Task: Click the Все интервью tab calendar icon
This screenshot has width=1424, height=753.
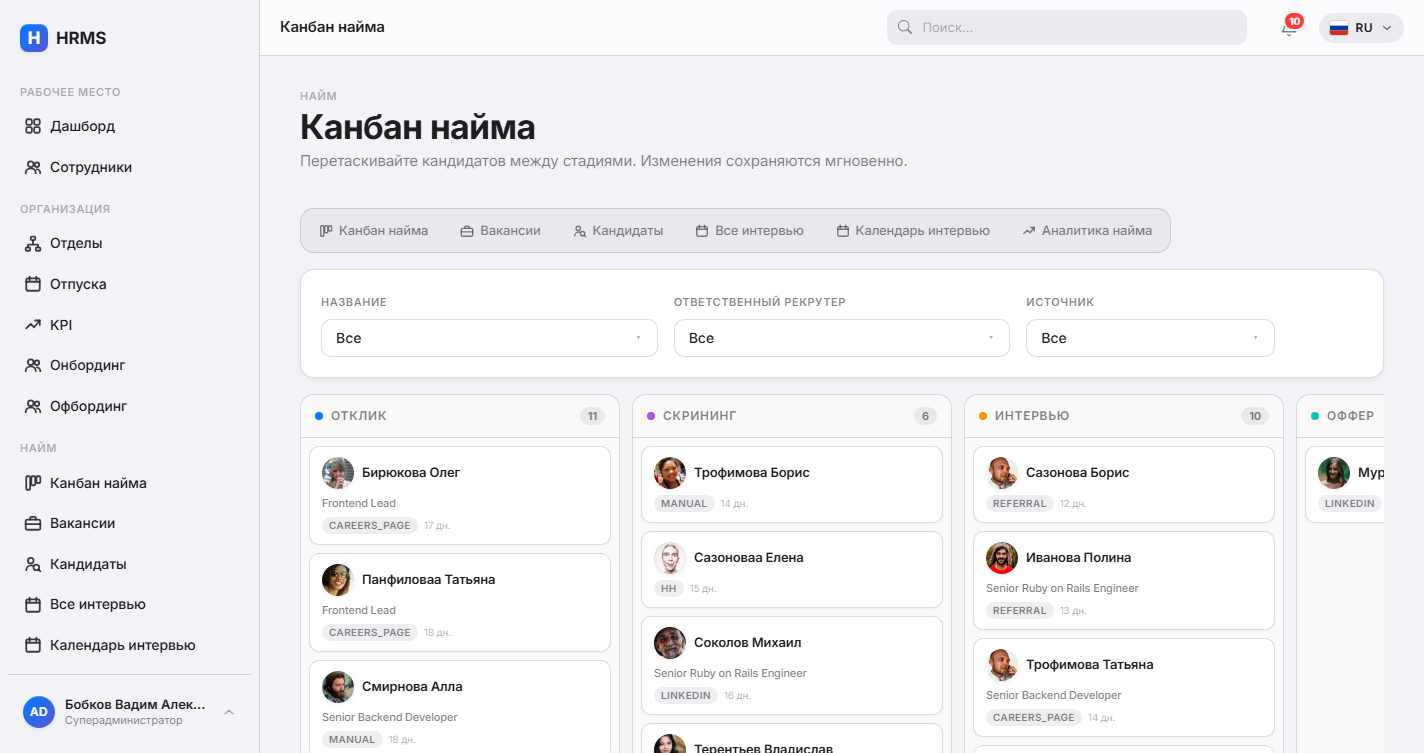Action: pyautogui.click(x=702, y=231)
